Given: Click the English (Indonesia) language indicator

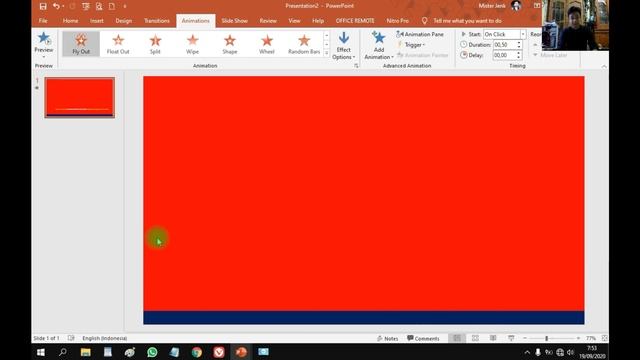Looking at the screenshot, I should coord(104,338).
